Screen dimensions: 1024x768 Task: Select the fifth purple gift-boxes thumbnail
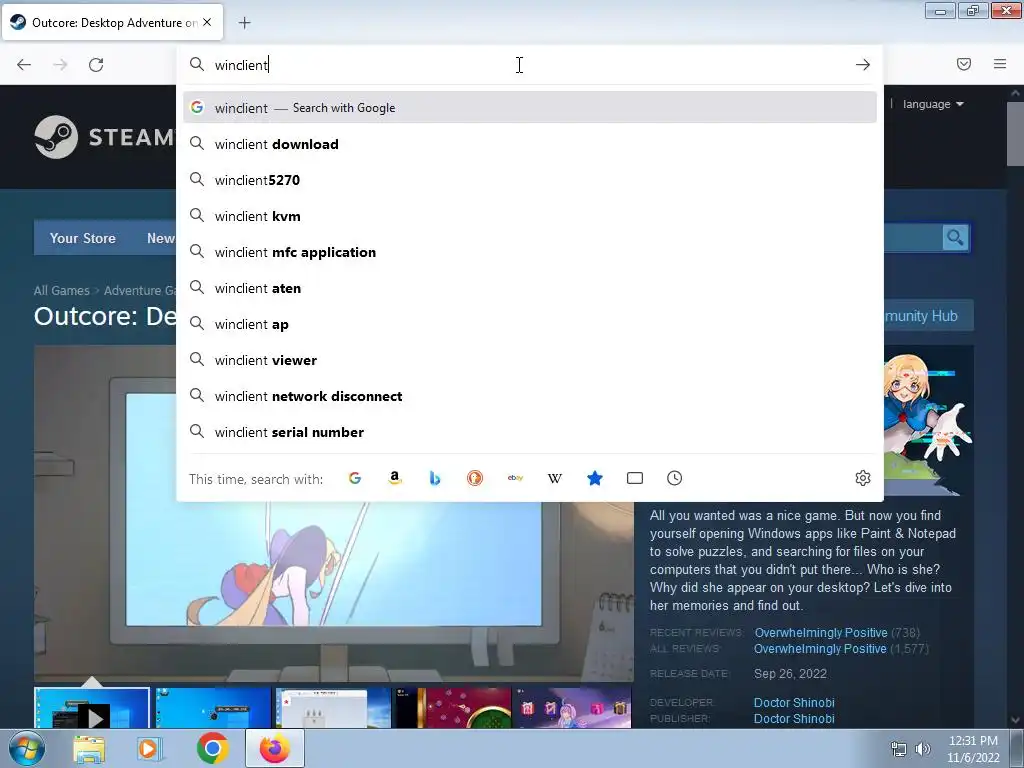click(573, 708)
